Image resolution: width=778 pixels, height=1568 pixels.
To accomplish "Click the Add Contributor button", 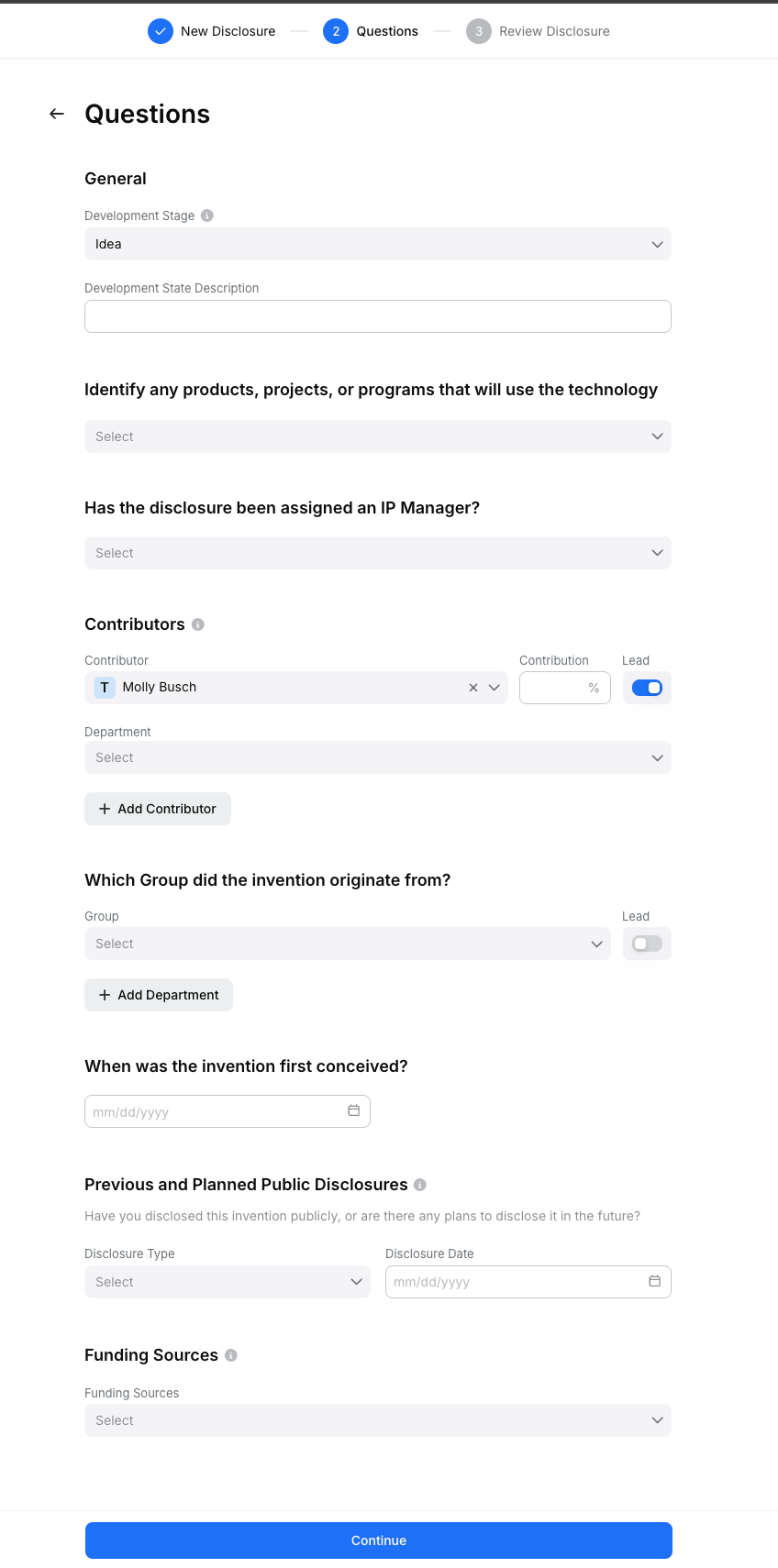I will [158, 809].
